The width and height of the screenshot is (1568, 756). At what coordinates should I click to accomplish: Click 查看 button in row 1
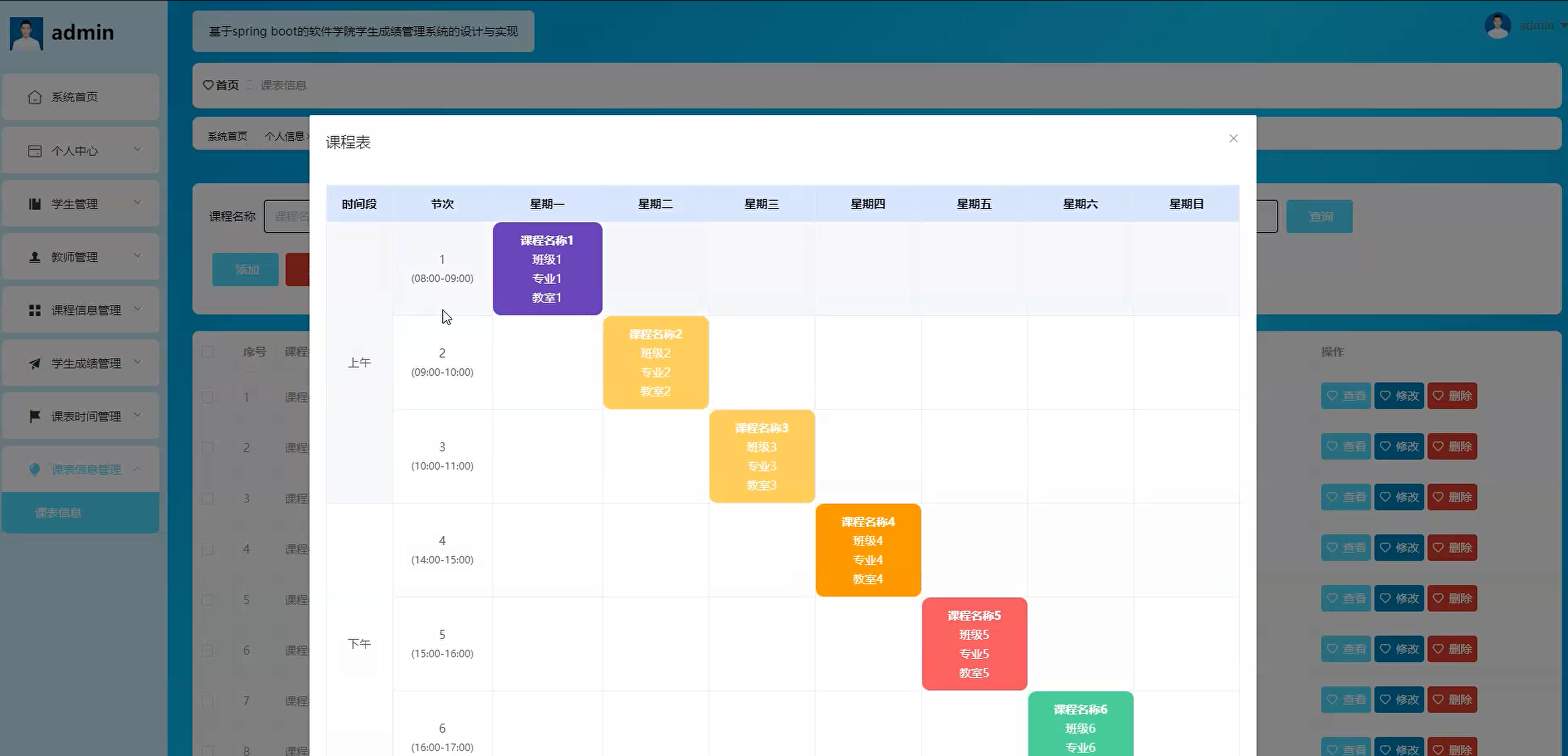[x=1346, y=396]
